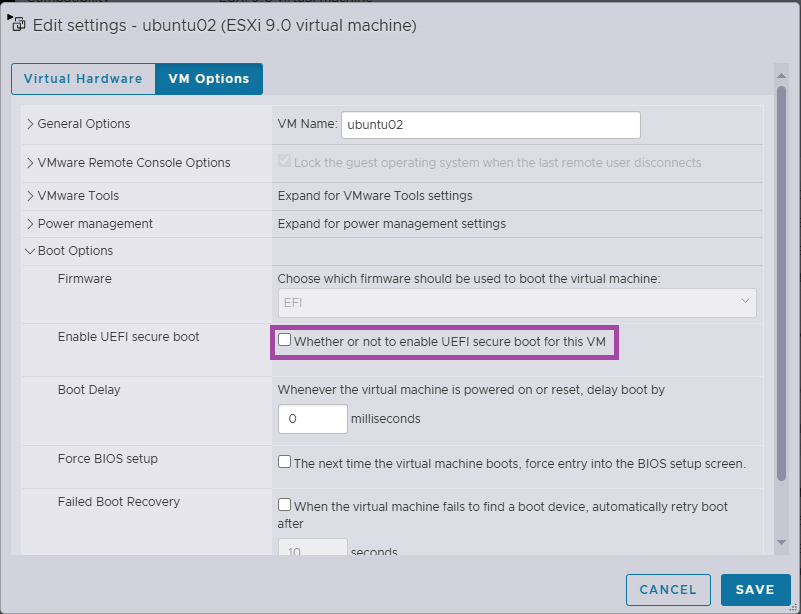Focus the Boot Delay milliseconds field

tap(312, 419)
